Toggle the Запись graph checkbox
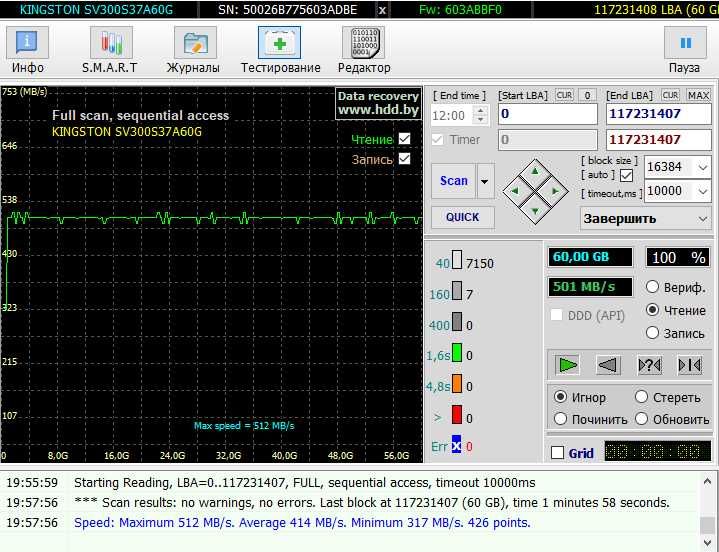719x552 pixels. tap(405, 159)
